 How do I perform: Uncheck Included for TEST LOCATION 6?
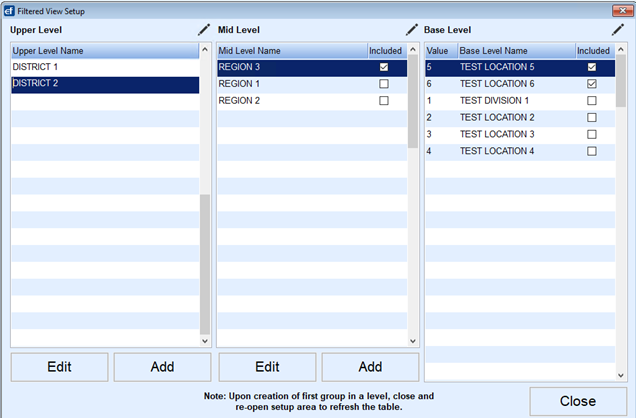coord(592,84)
